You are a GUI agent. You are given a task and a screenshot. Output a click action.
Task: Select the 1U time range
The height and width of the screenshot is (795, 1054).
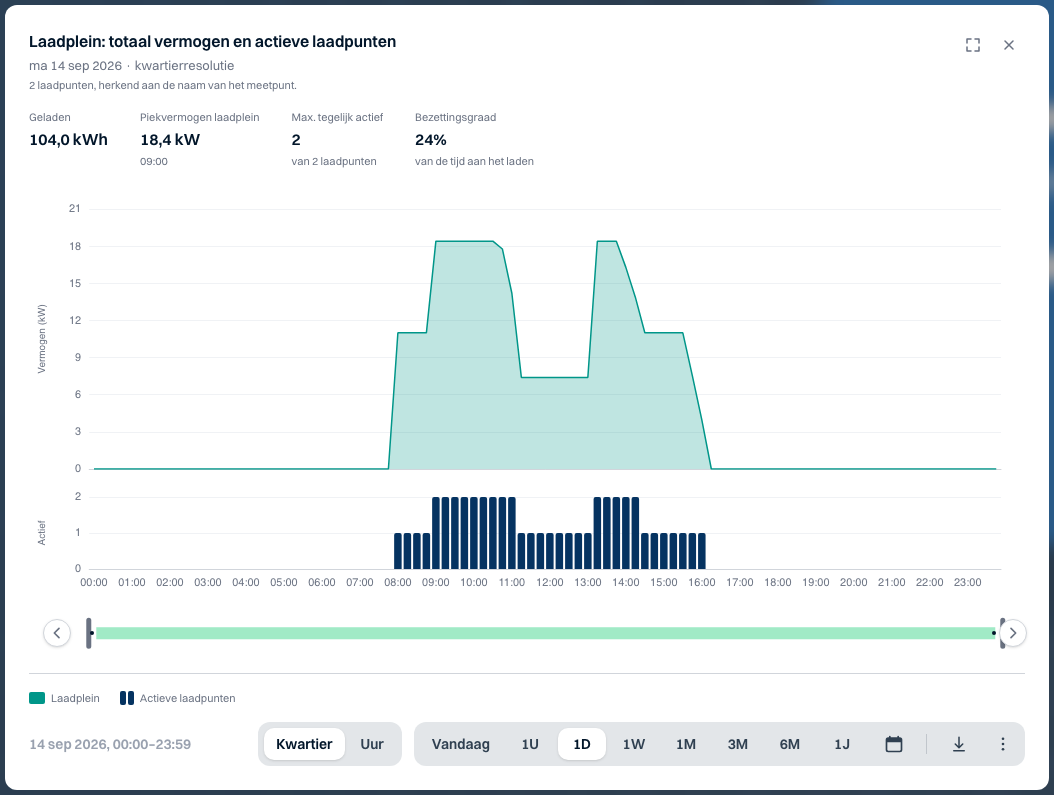click(x=530, y=744)
